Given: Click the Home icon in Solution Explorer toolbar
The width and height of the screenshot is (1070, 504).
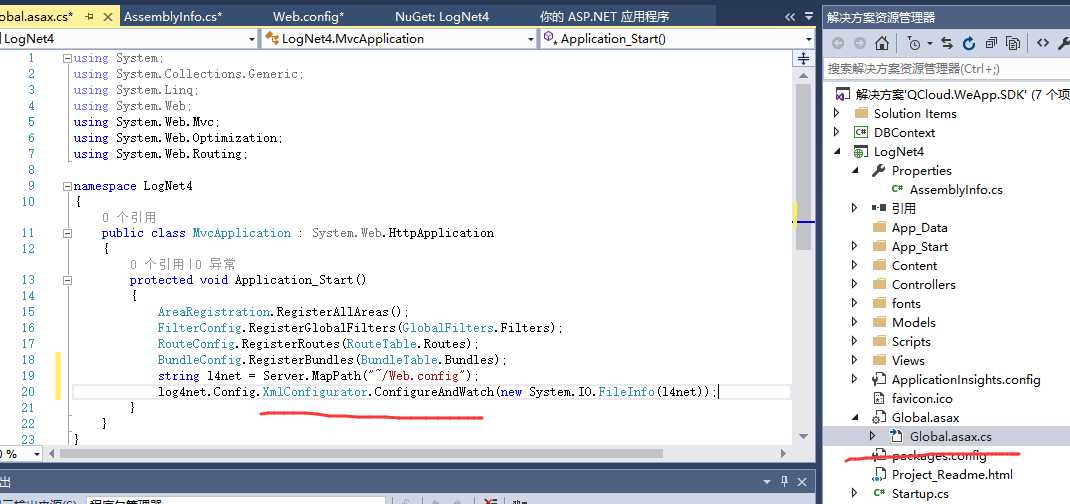Looking at the screenshot, I should point(881,44).
